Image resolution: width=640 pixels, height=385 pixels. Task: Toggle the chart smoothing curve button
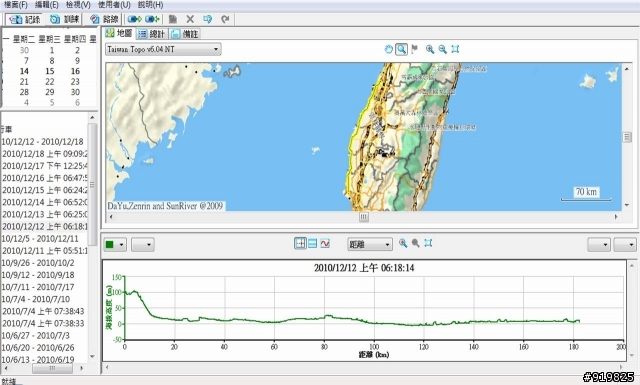coord(325,244)
